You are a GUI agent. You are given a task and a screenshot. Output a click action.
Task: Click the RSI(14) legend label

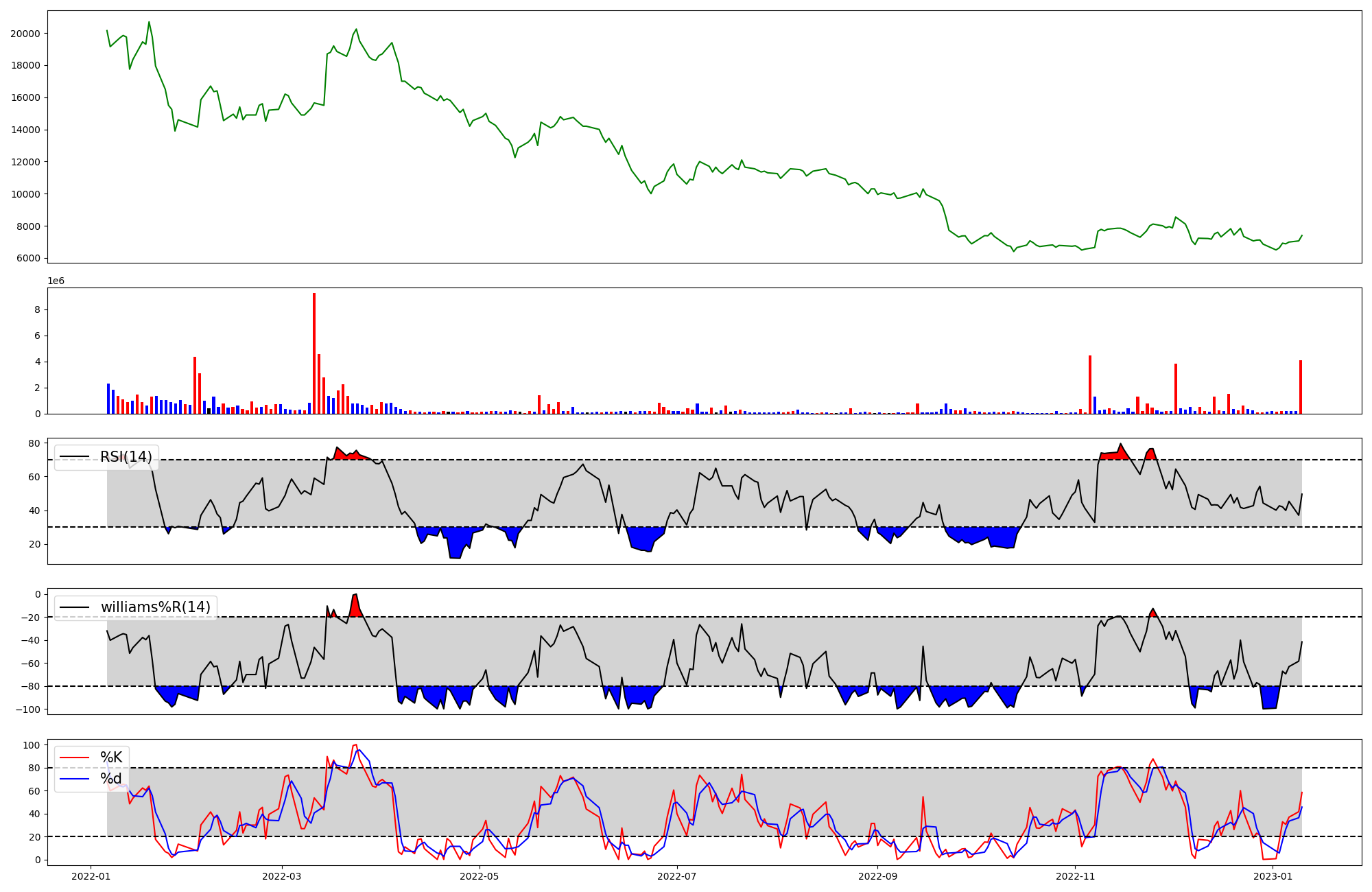[126, 457]
